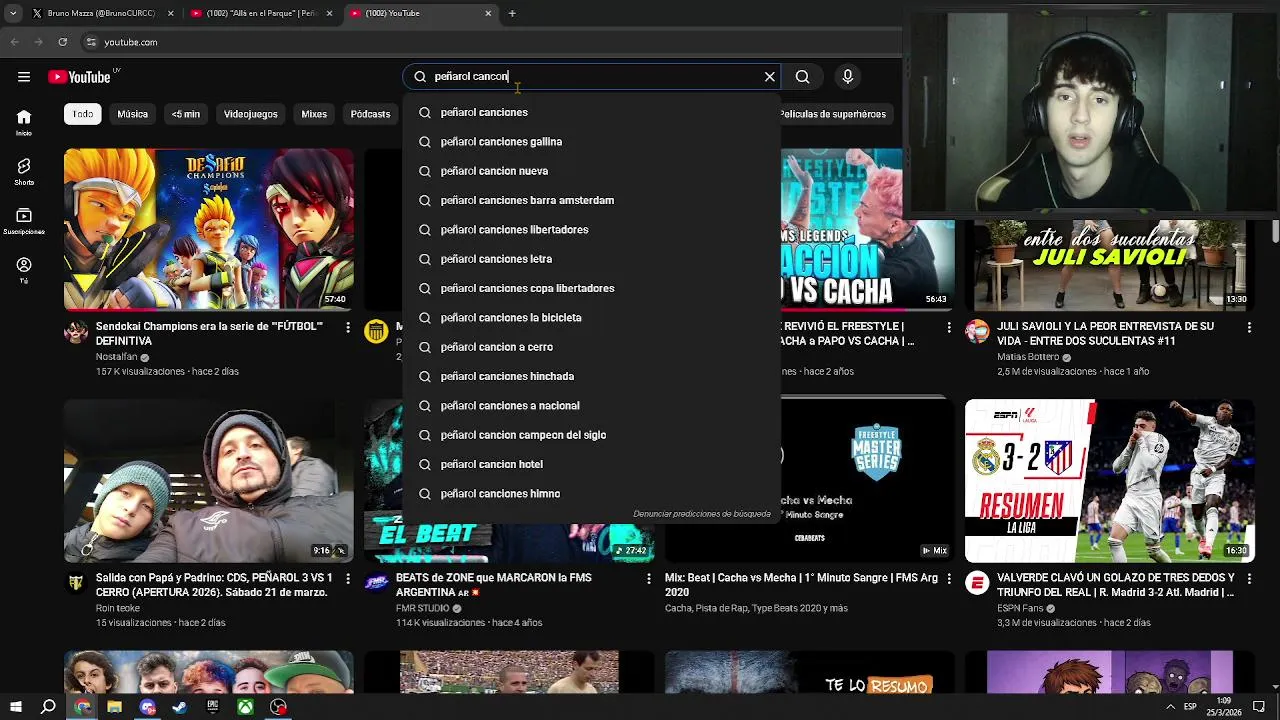
Task: Select suggestion peñarol canciones
Action: coord(591,112)
